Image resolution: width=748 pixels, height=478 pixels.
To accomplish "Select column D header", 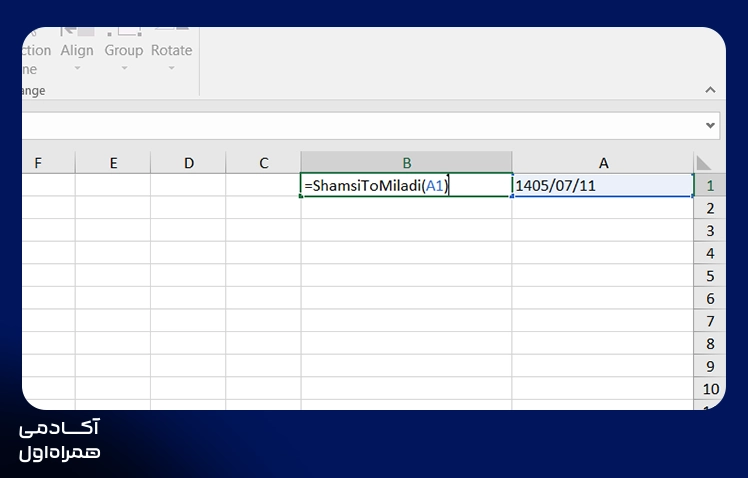I will 188,163.
